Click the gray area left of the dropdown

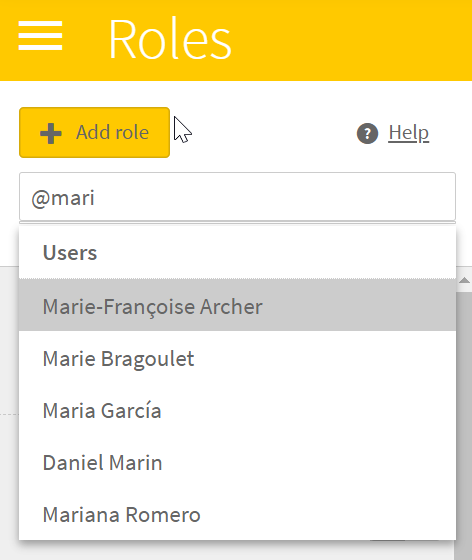(x=9, y=411)
